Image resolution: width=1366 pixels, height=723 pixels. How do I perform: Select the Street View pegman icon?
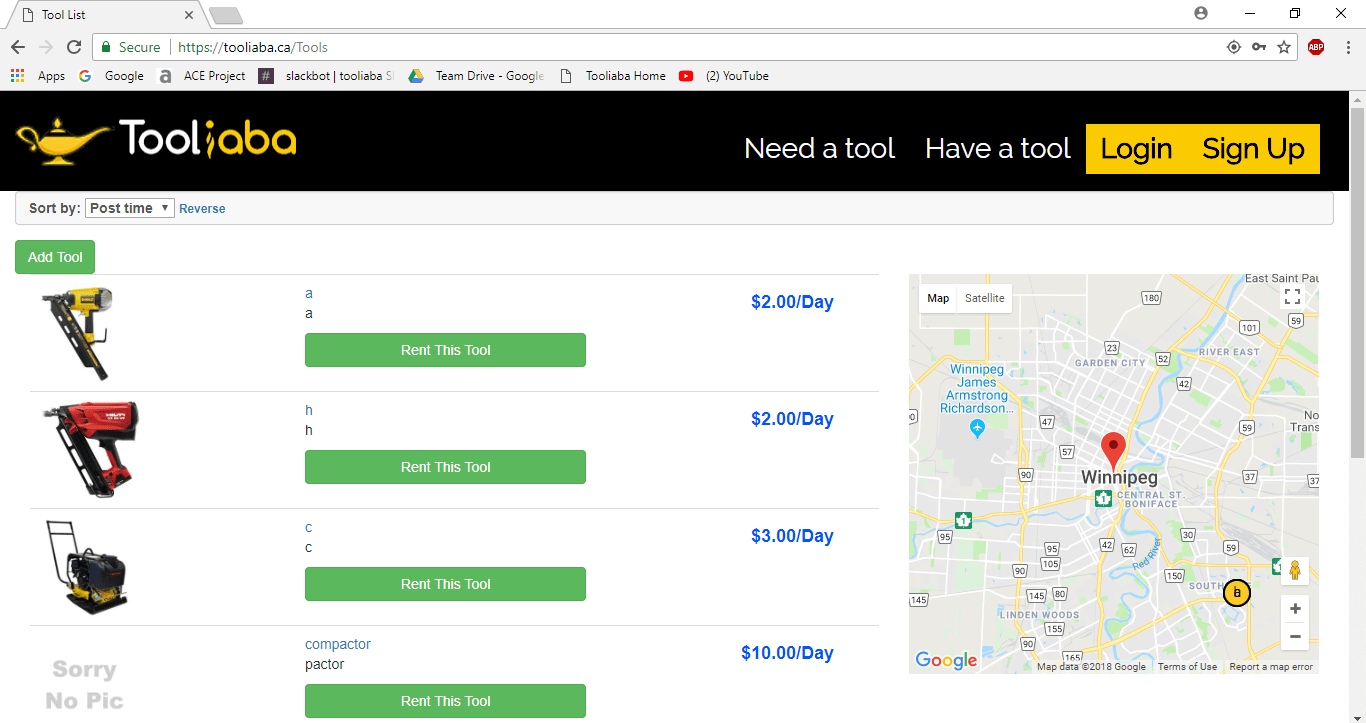pyautogui.click(x=1294, y=571)
